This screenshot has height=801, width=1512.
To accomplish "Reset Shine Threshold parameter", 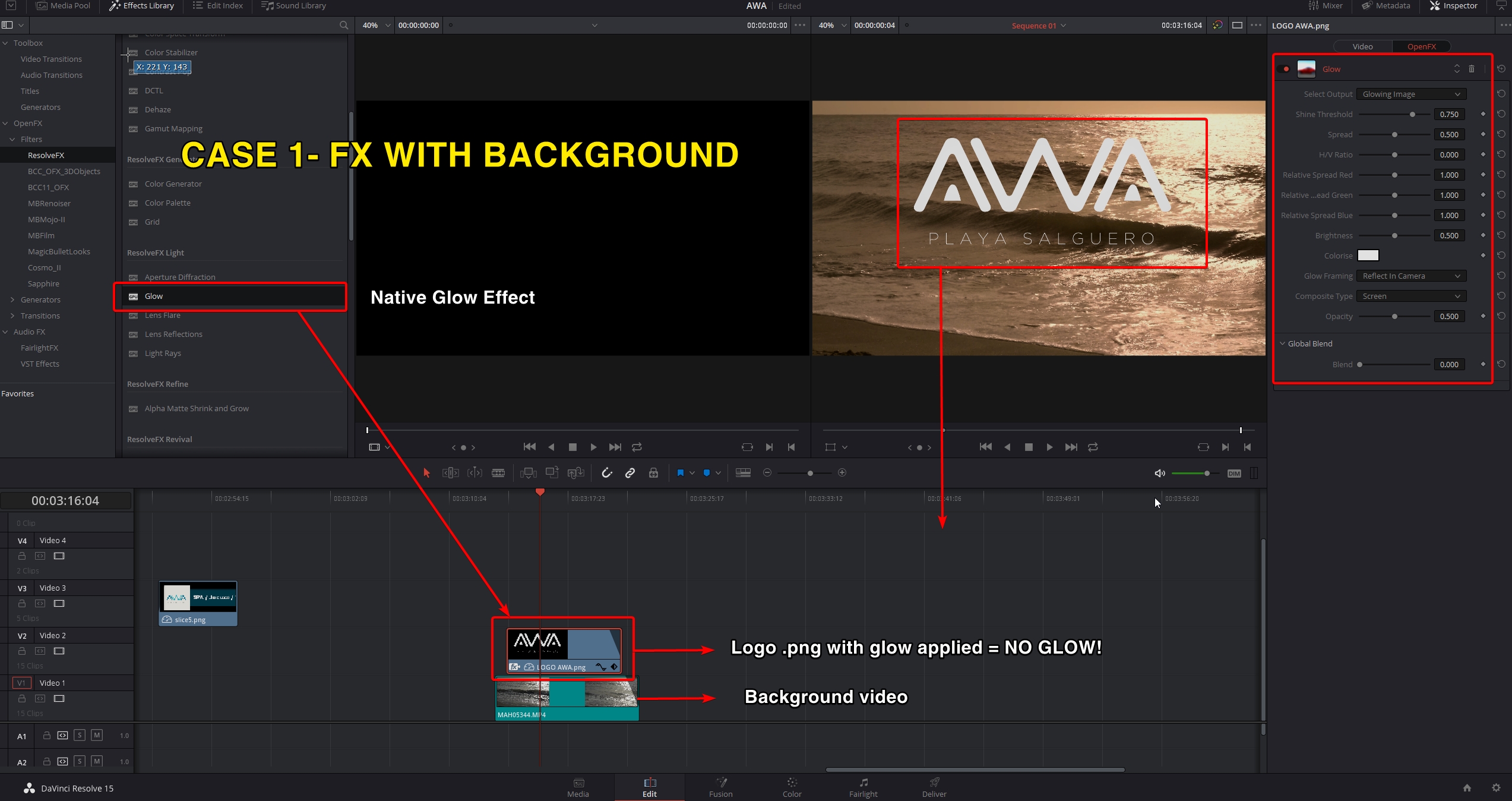I will click(1501, 114).
